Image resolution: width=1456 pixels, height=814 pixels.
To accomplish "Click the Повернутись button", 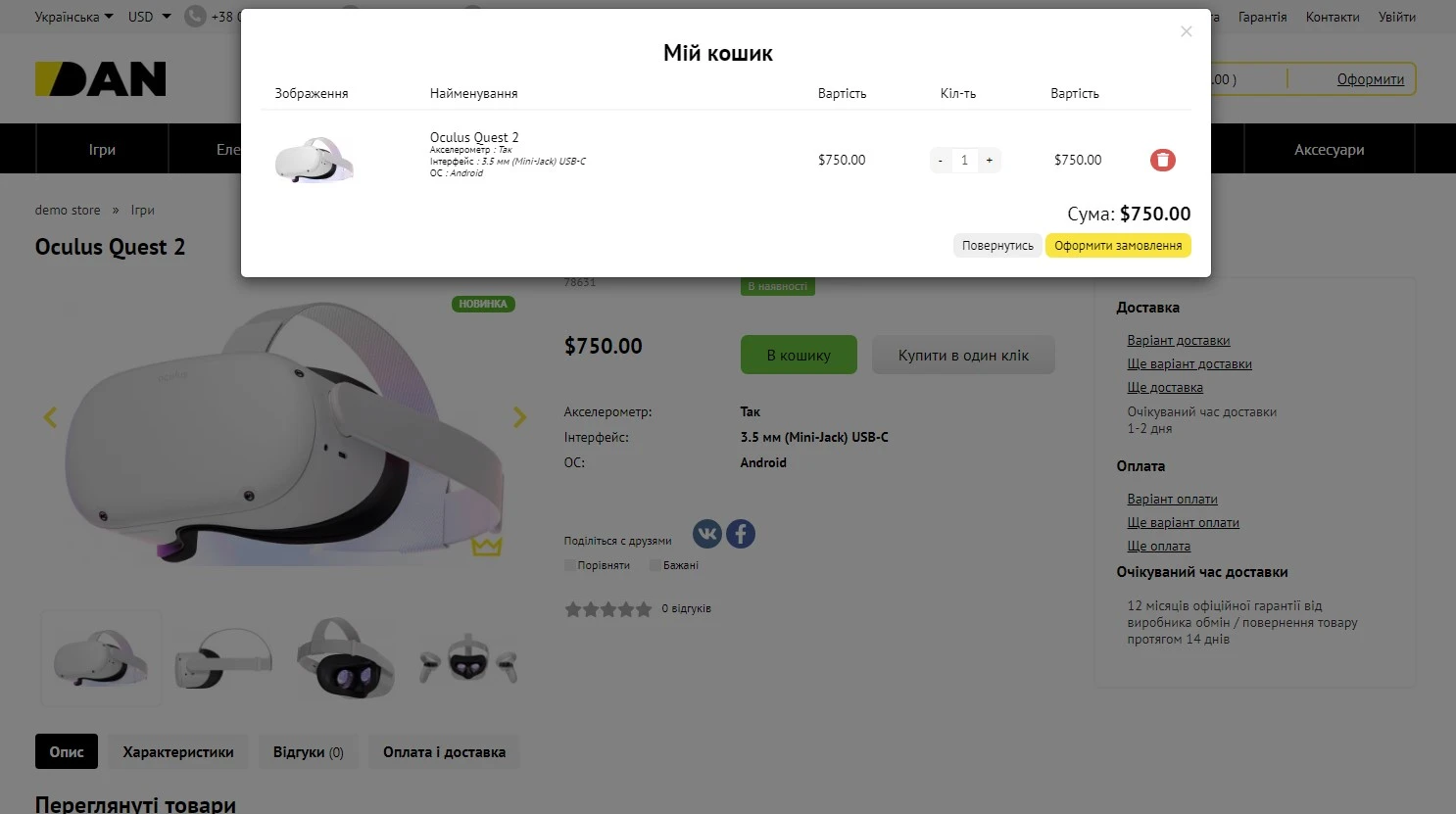I will tap(997, 246).
